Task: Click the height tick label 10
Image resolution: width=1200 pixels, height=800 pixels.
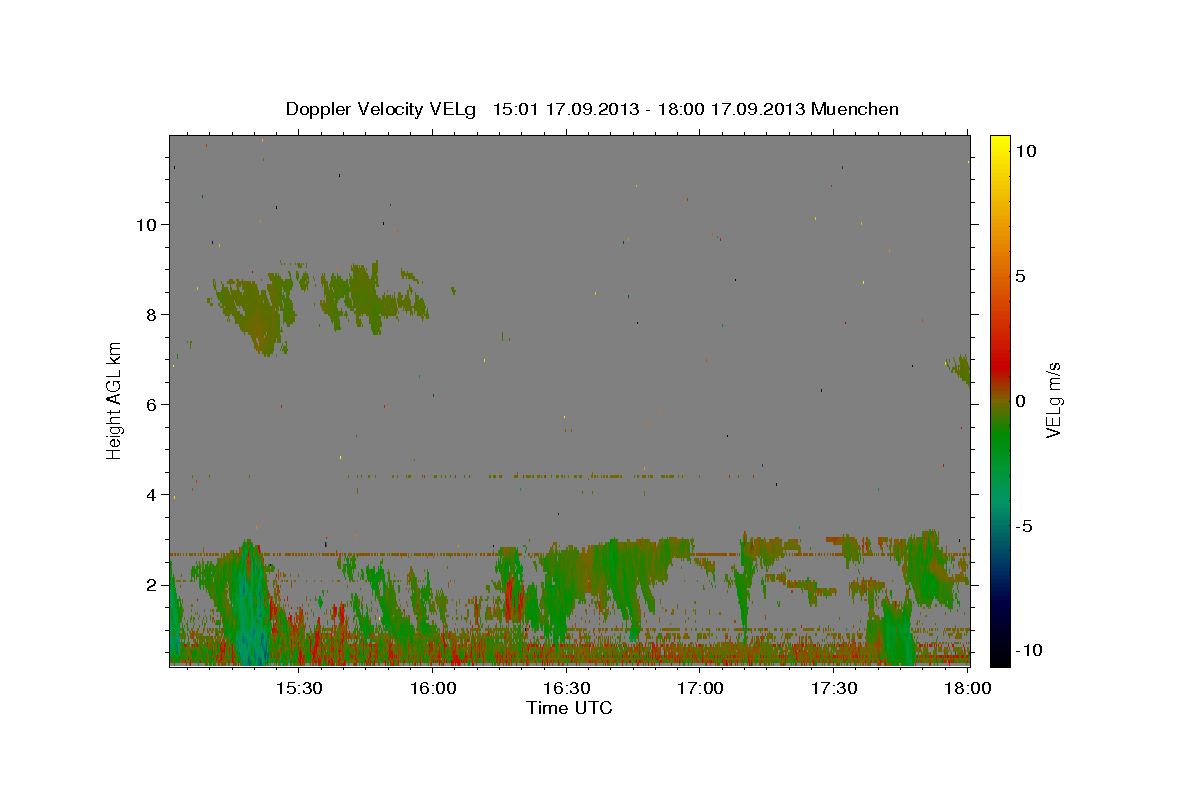Action: [146, 225]
